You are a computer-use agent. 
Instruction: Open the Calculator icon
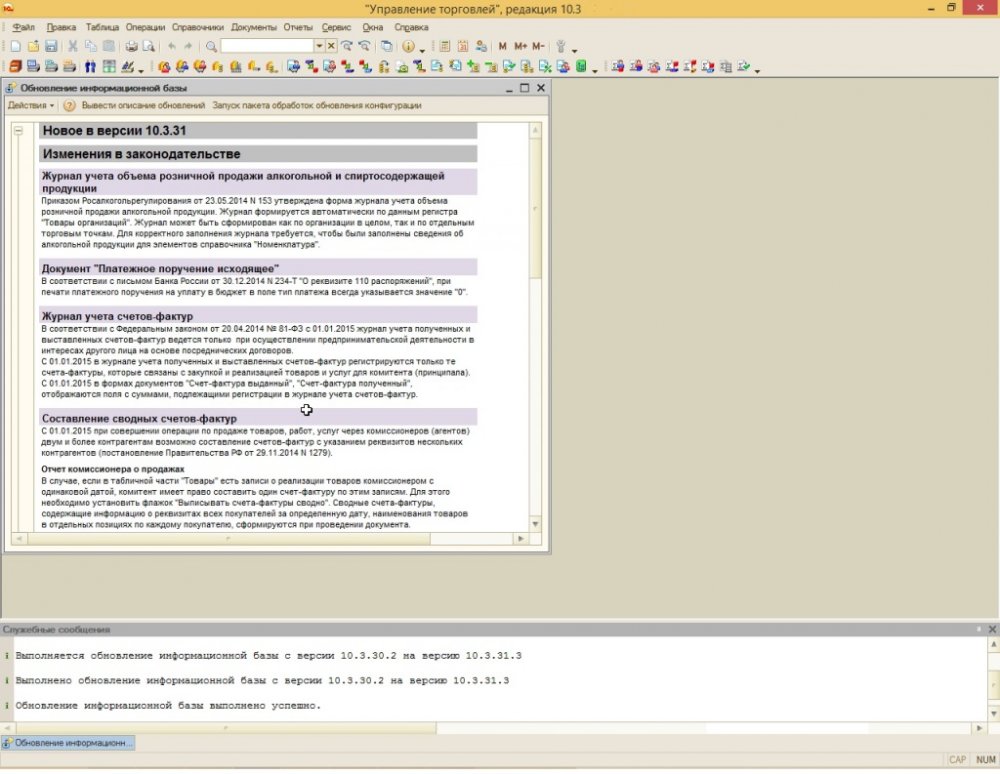click(445, 46)
